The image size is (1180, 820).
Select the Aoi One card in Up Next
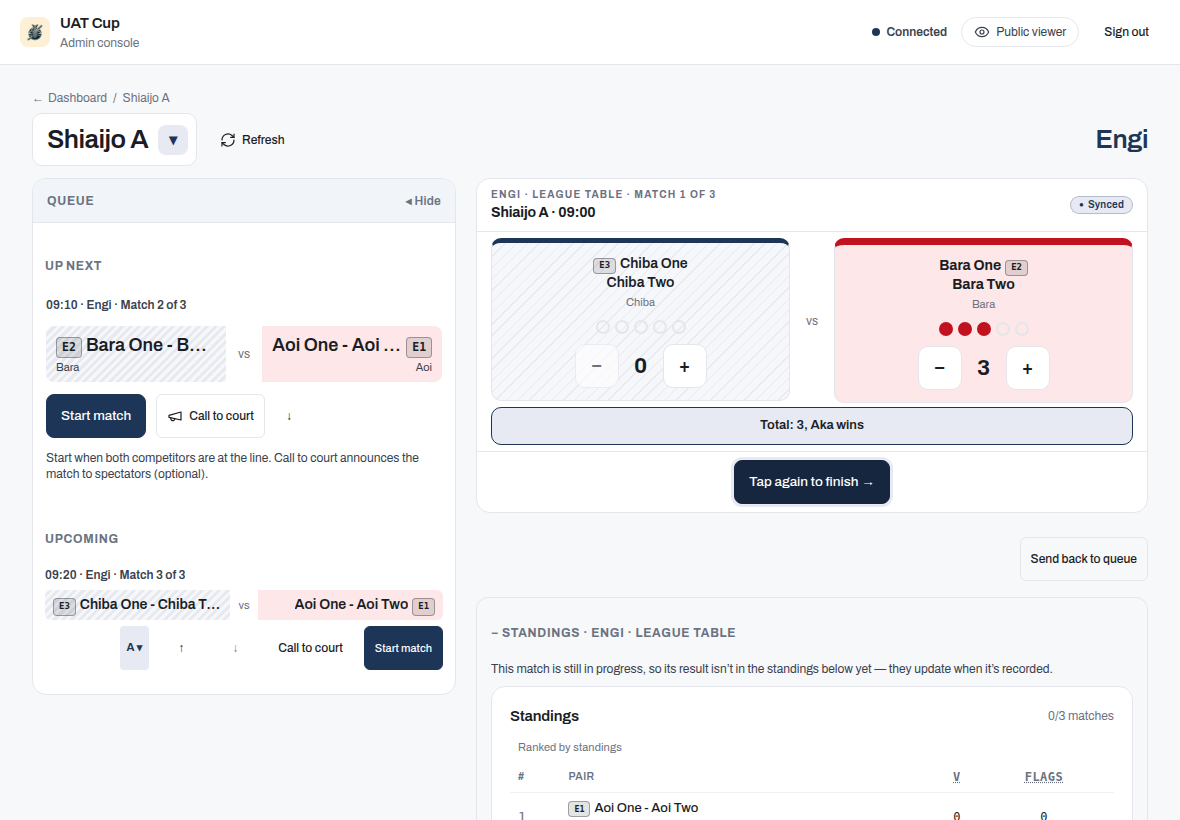351,354
